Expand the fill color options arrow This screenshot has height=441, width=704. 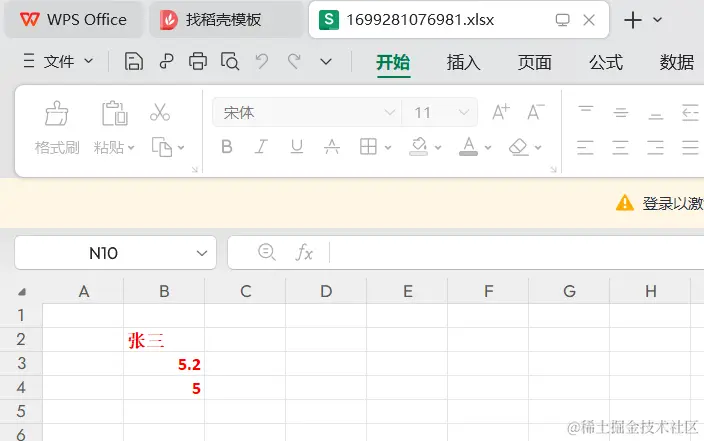438,147
